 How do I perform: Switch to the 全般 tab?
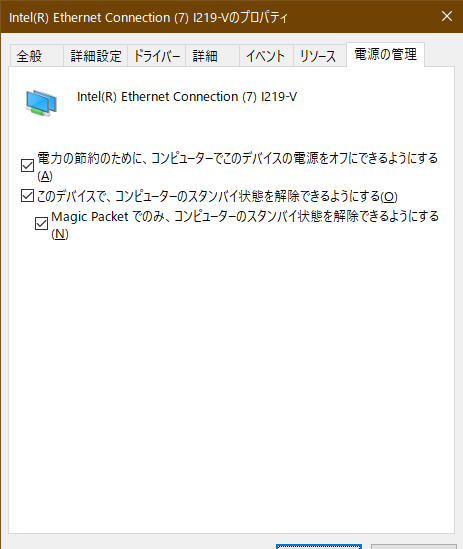(36, 56)
